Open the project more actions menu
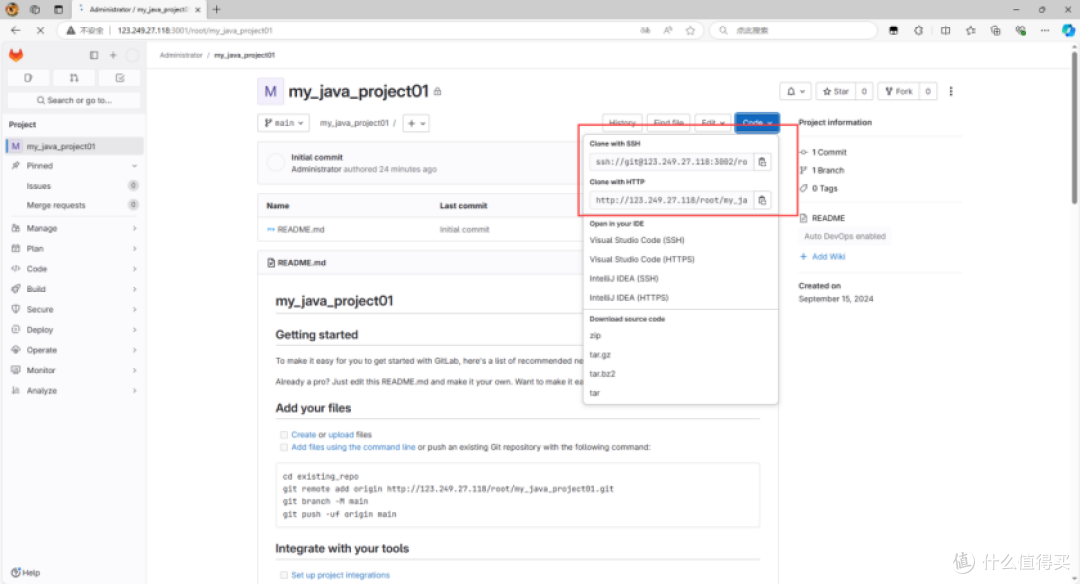1080x584 pixels. [951, 92]
